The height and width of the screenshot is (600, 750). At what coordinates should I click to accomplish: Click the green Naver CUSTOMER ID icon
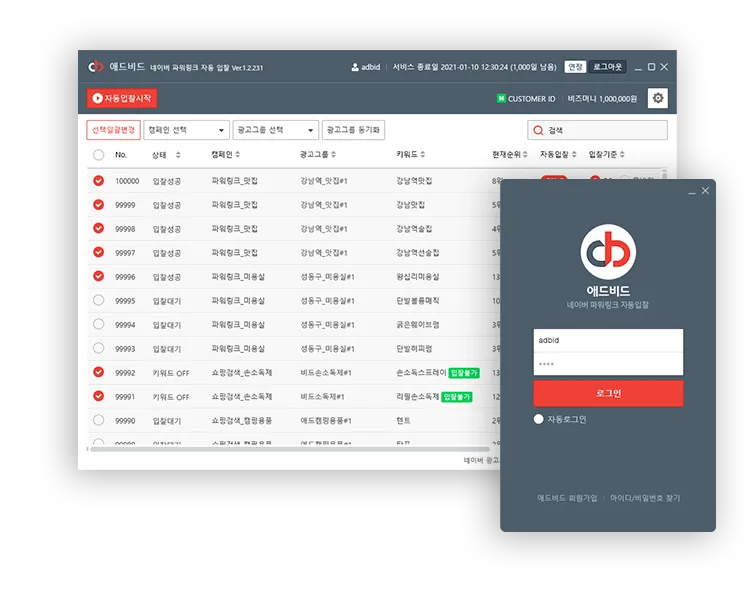pos(501,99)
